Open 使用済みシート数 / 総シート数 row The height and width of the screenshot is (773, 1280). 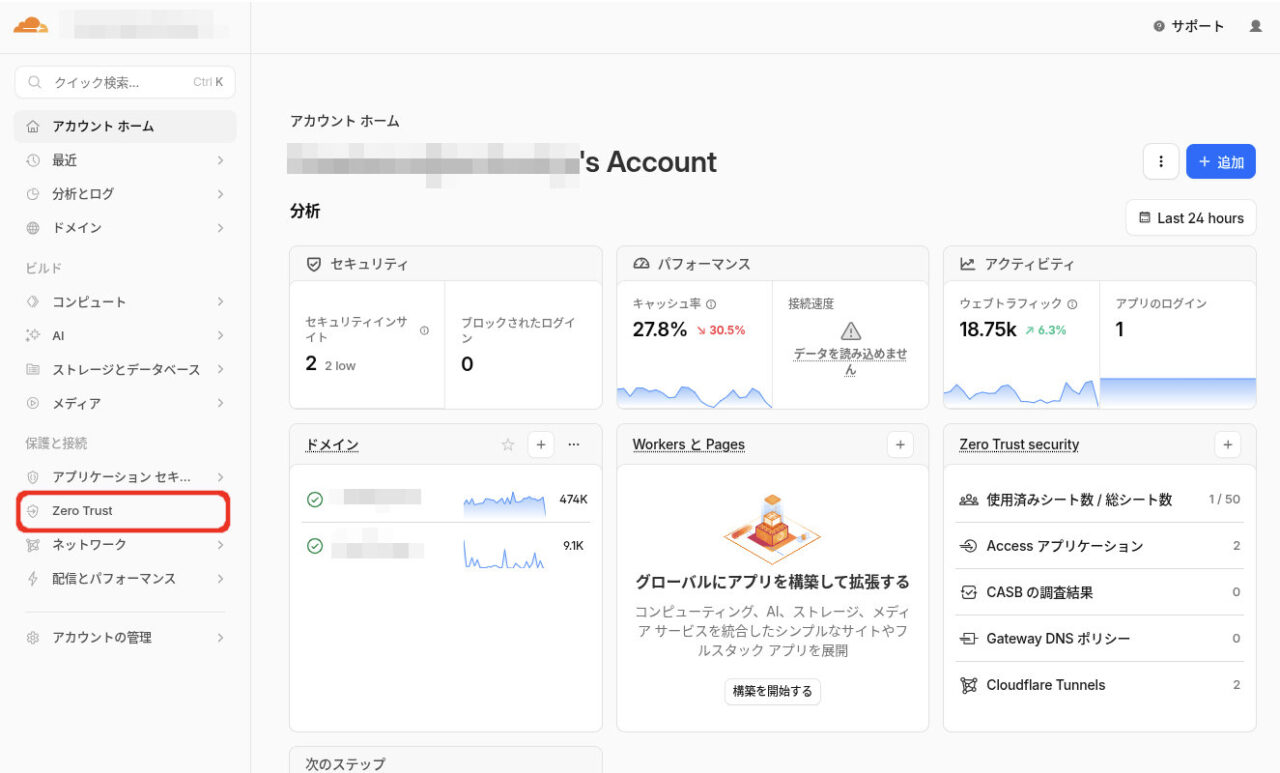pyautogui.click(x=1099, y=499)
